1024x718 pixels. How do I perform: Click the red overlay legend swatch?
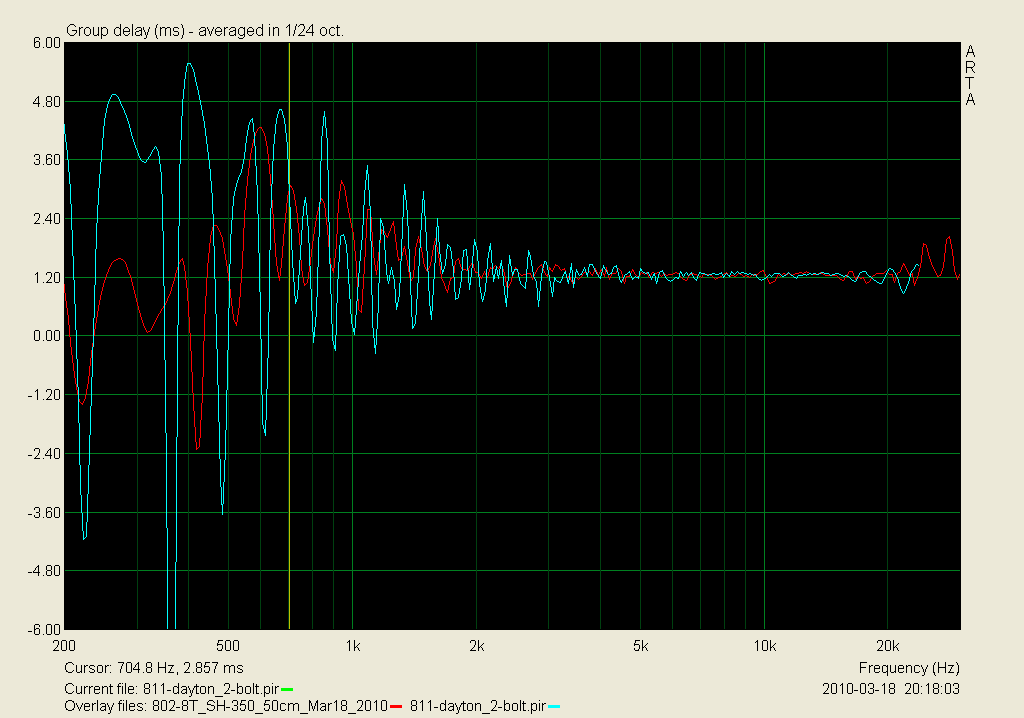pyautogui.click(x=396, y=706)
